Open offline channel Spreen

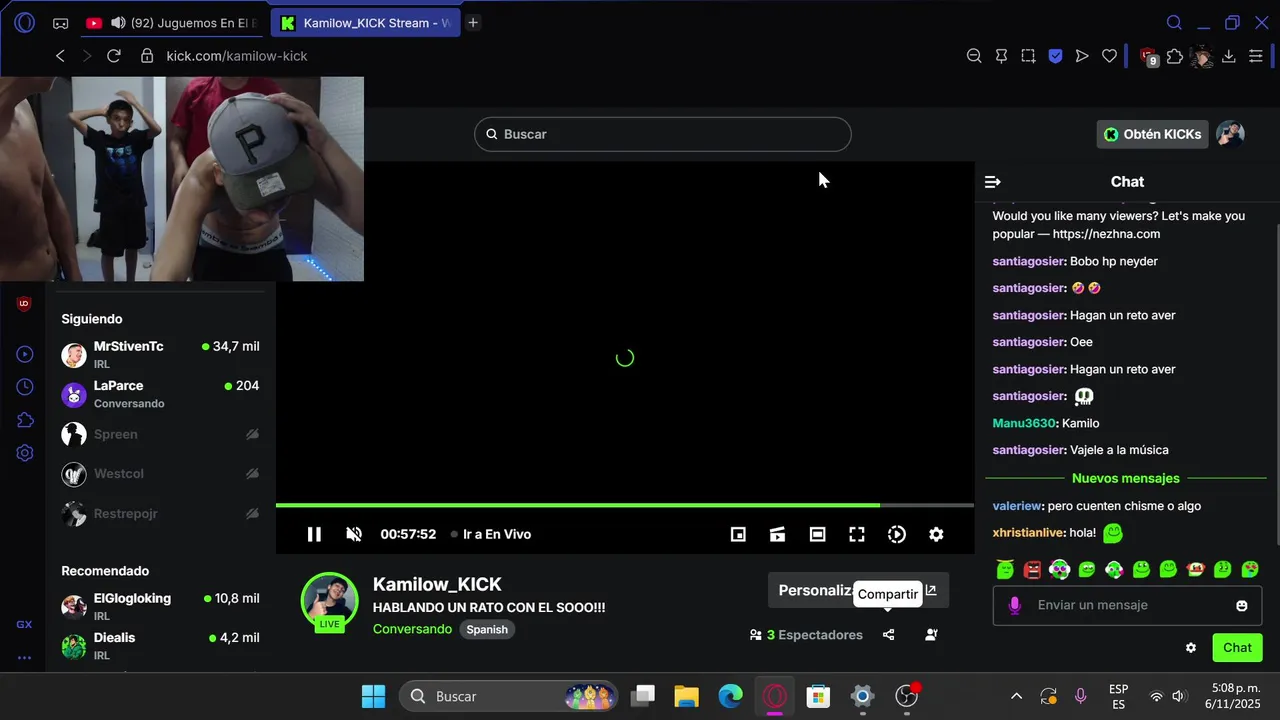tap(160, 434)
